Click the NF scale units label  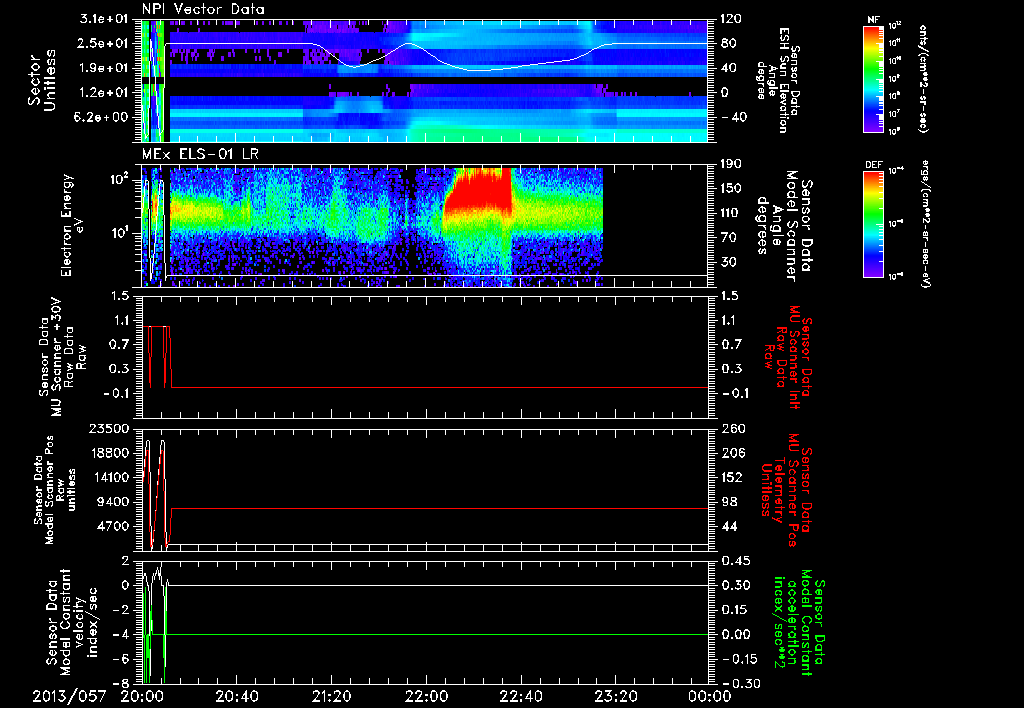tap(922, 78)
